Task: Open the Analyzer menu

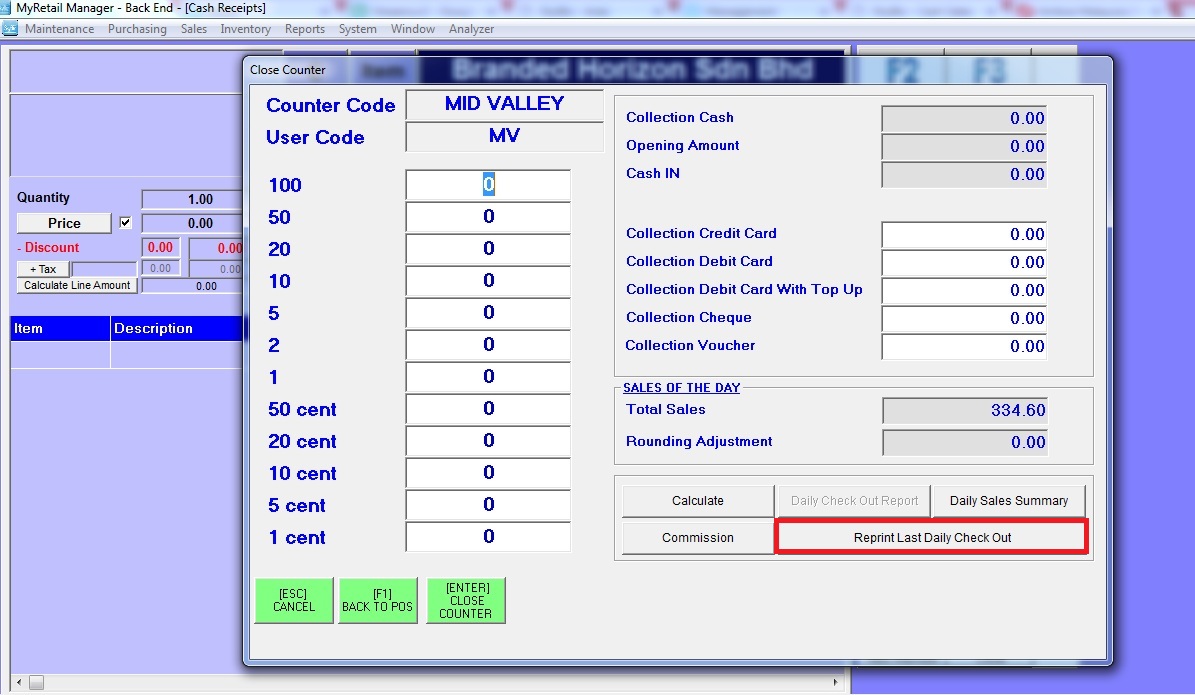Action: 471,29
